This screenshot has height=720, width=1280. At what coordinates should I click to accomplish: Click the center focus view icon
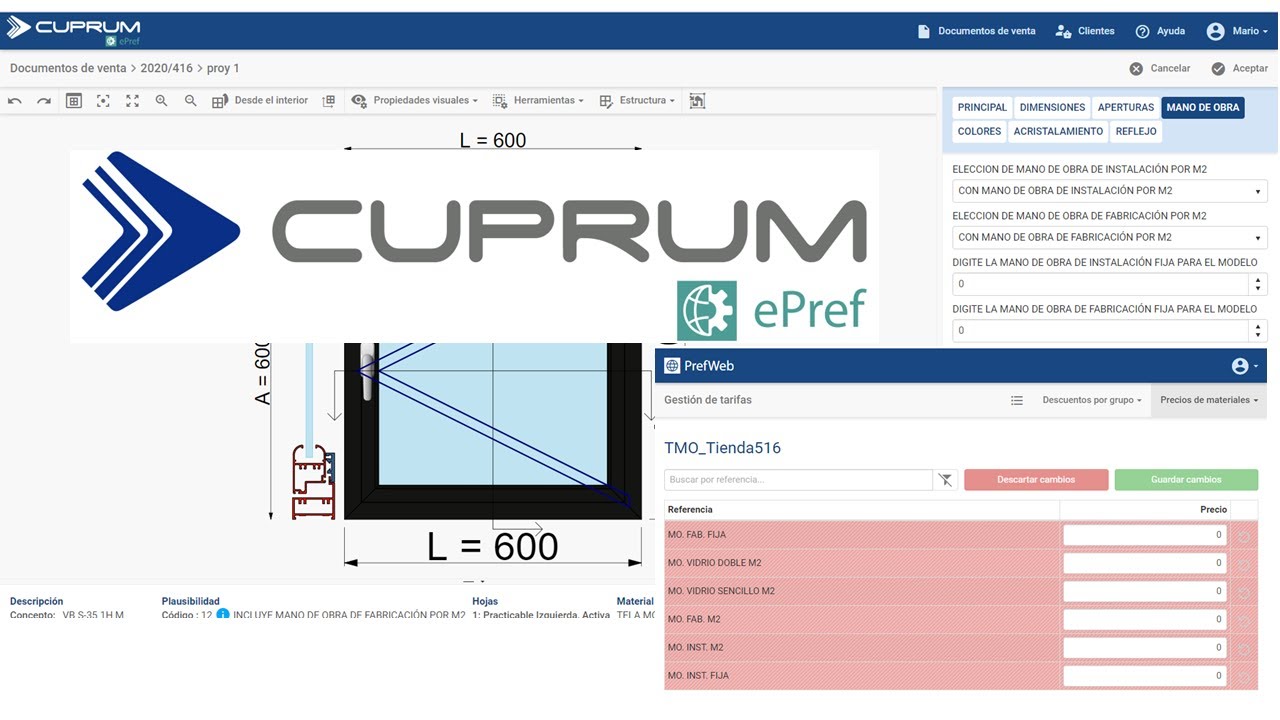(x=103, y=101)
